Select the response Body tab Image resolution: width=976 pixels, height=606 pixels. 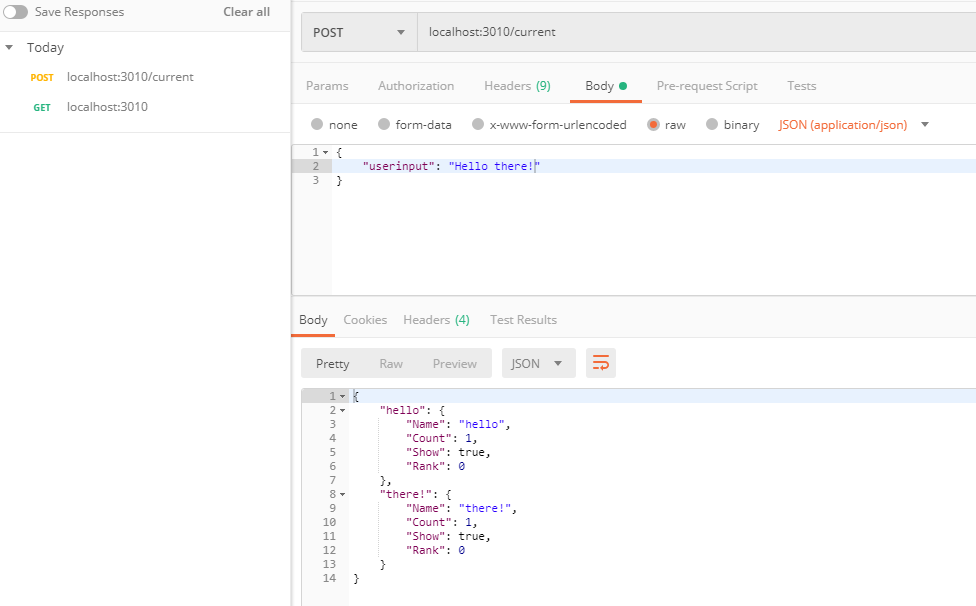pos(313,320)
